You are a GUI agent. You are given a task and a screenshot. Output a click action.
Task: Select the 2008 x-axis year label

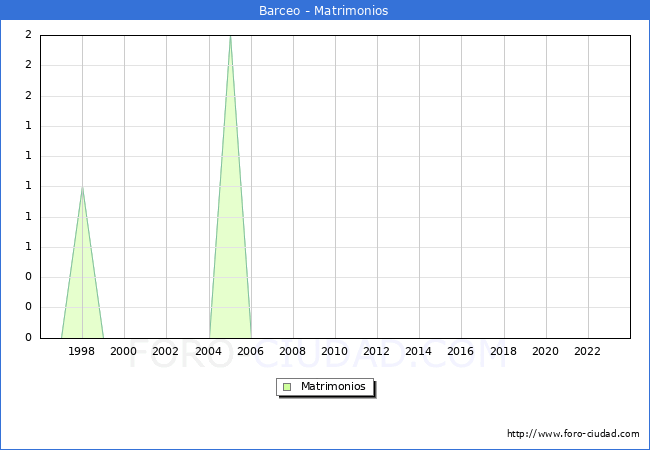point(292,351)
